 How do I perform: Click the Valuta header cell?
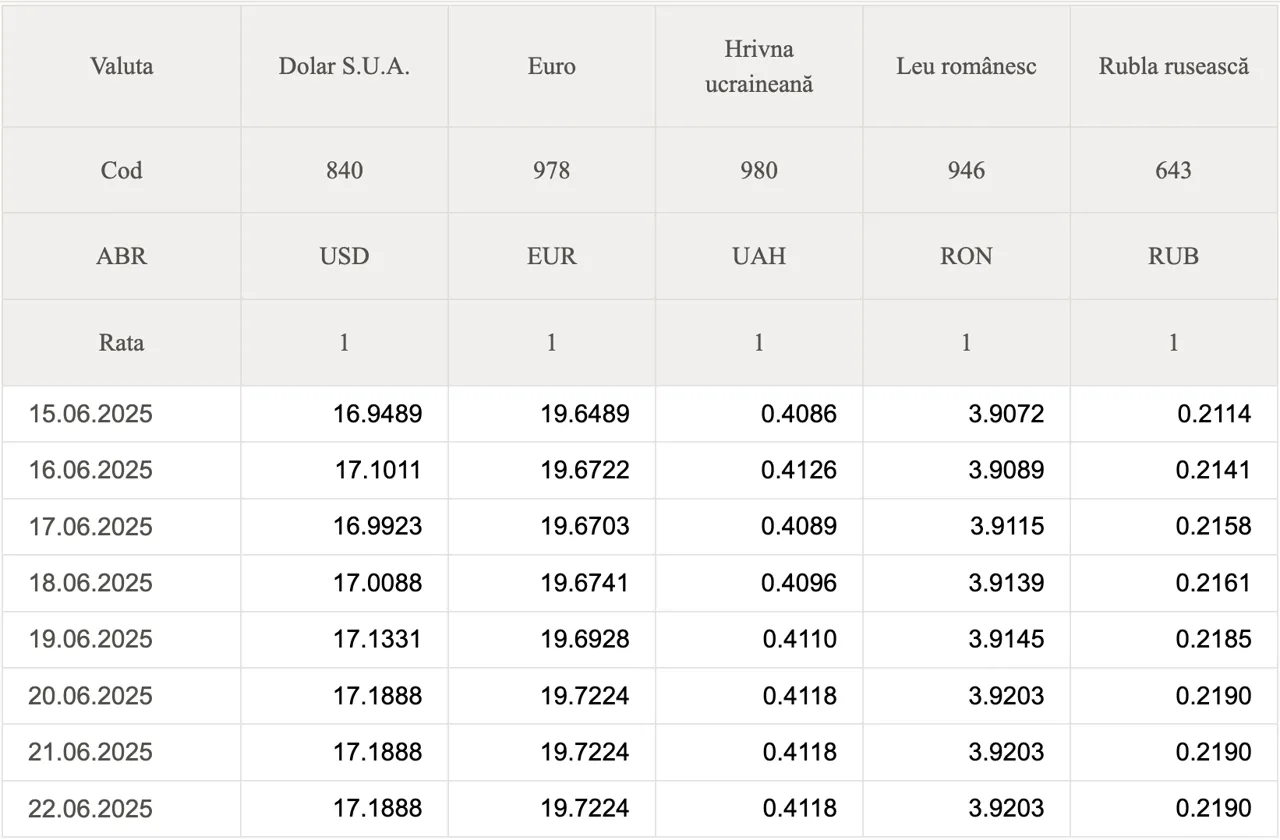(x=121, y=67)
